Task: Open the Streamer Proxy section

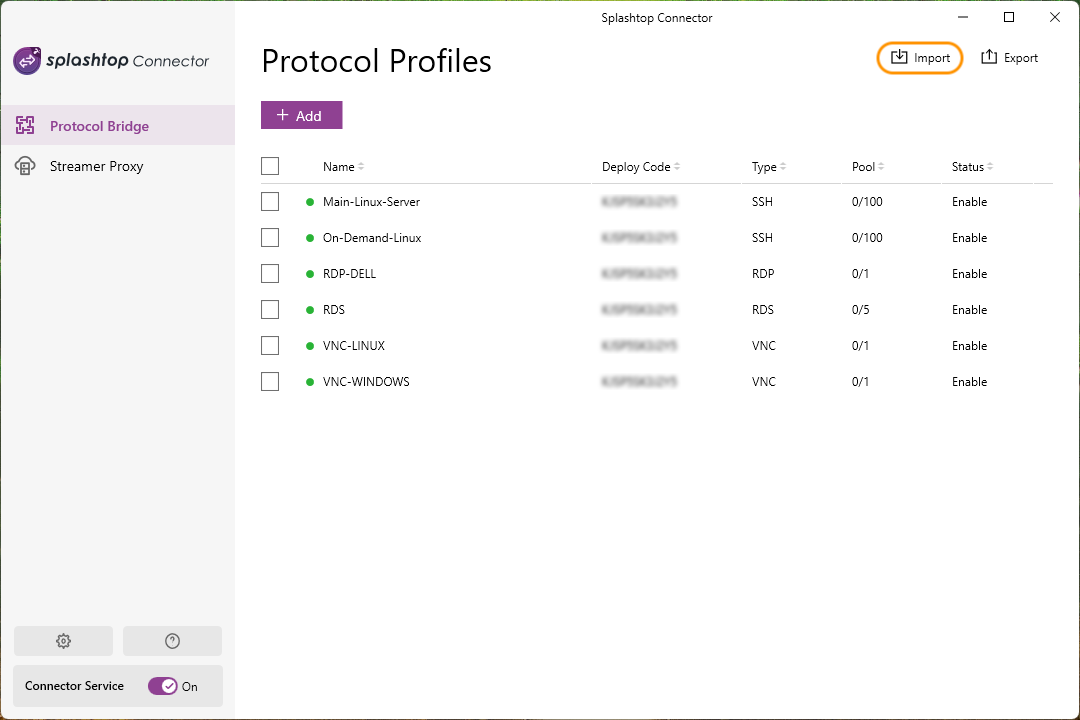Action: pyautogui.click(x=118, y=166)
